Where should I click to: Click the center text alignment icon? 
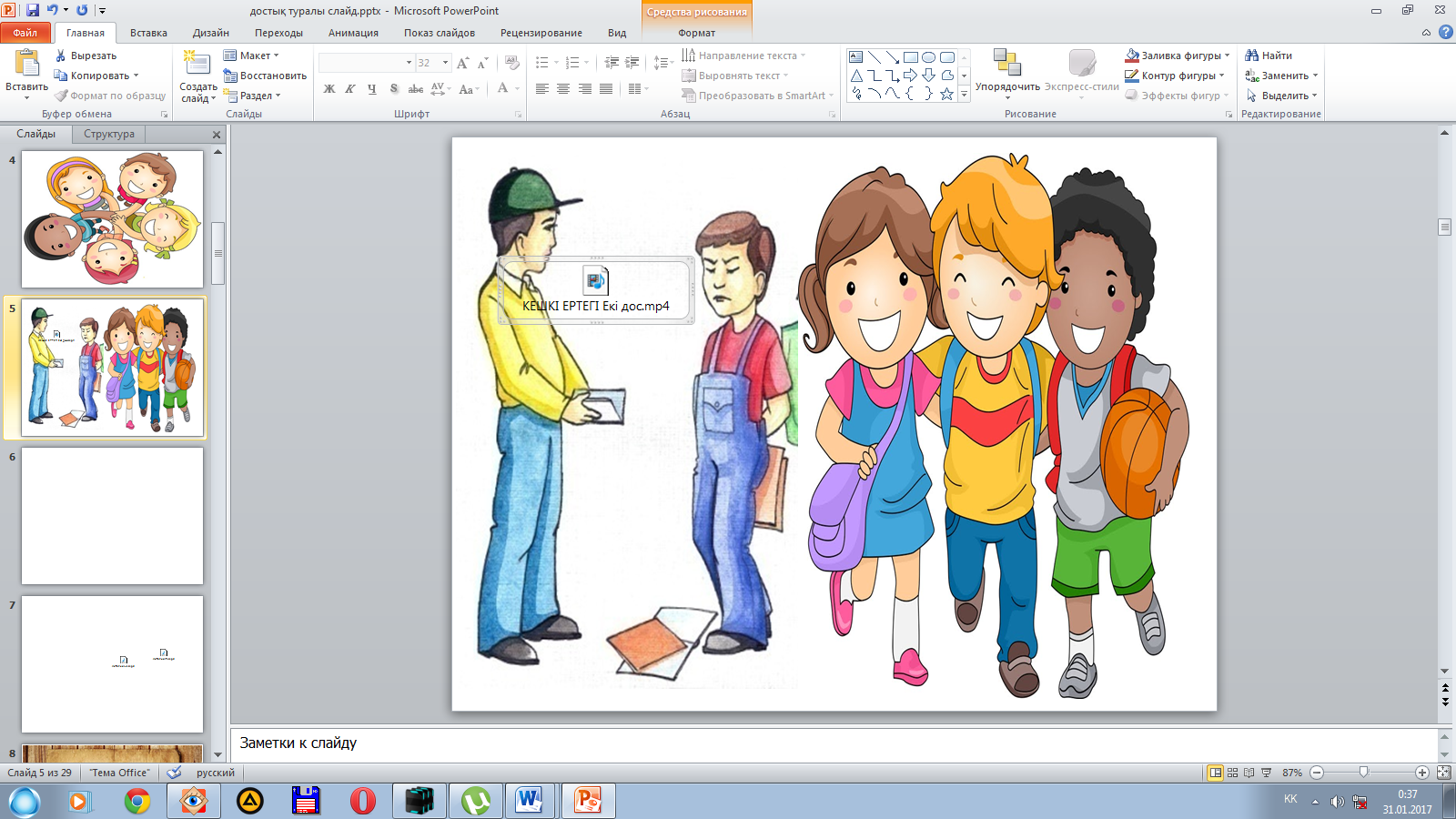(563, 89)
